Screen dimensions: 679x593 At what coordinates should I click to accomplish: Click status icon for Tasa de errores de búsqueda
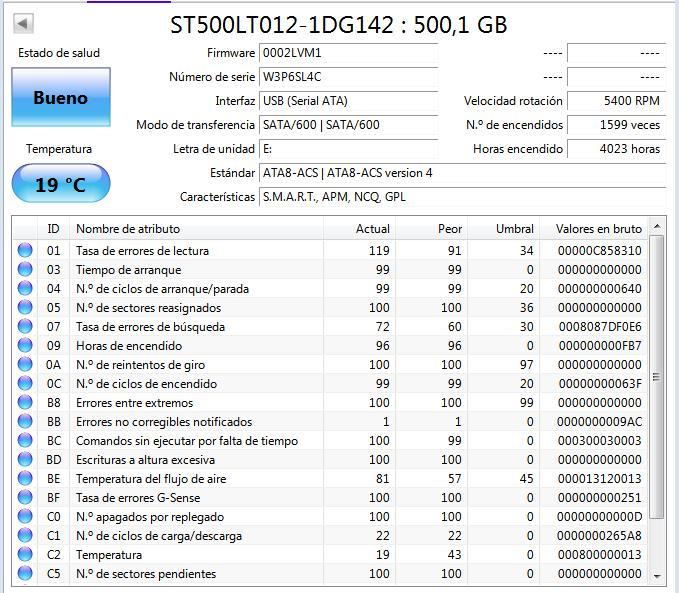[25, 326]
